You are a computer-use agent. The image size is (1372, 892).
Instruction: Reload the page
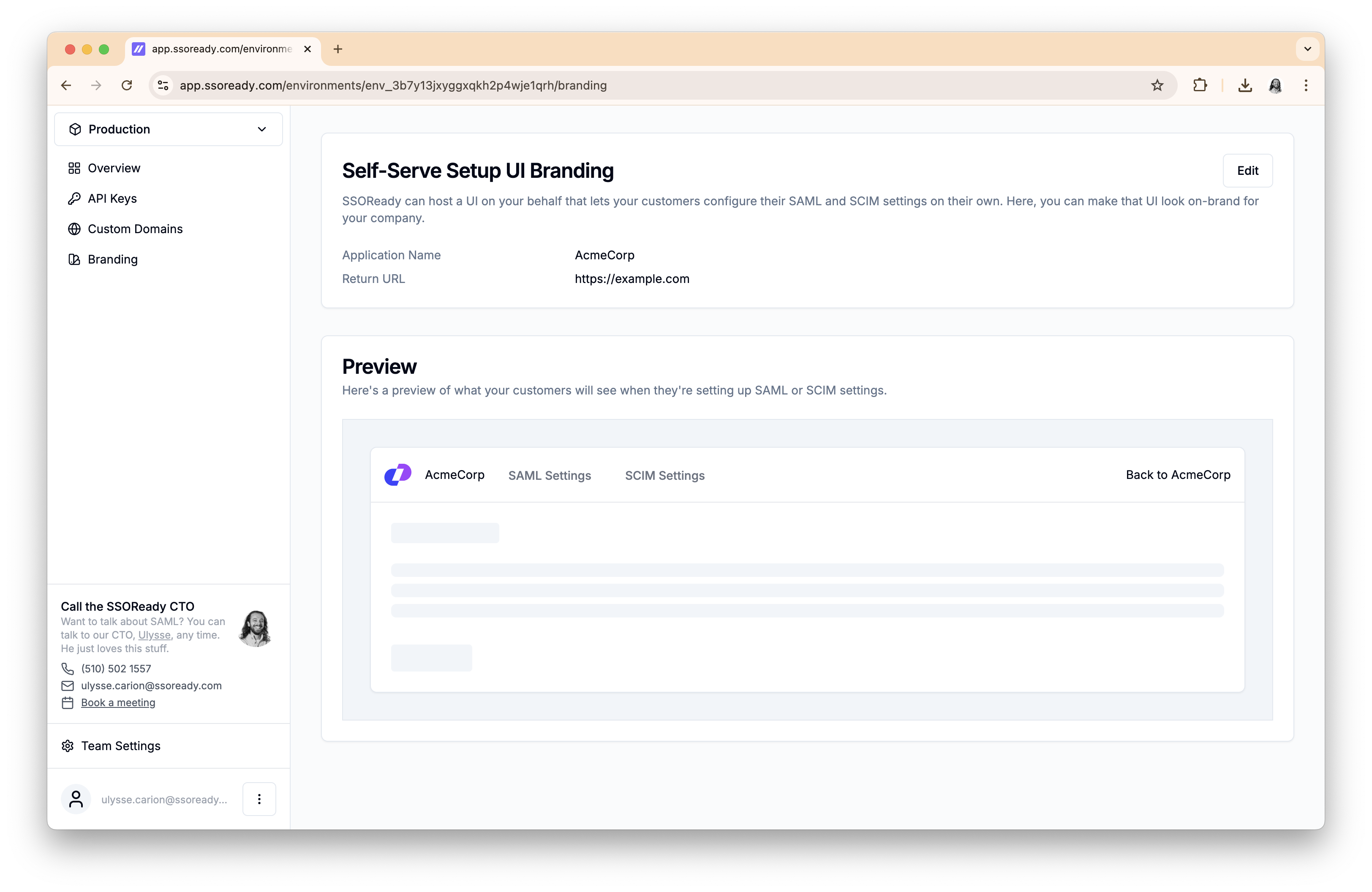tap(127, 85)
